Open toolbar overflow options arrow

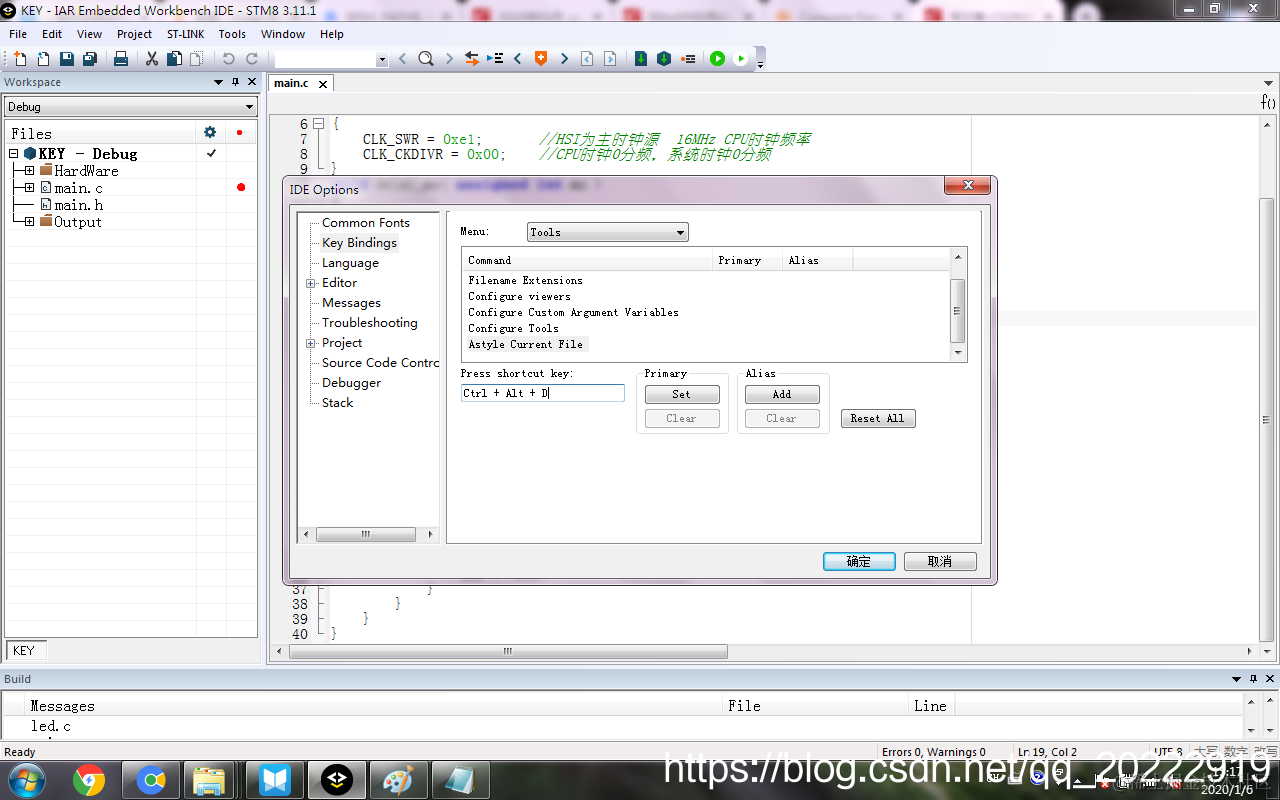(x=760, y=63)
